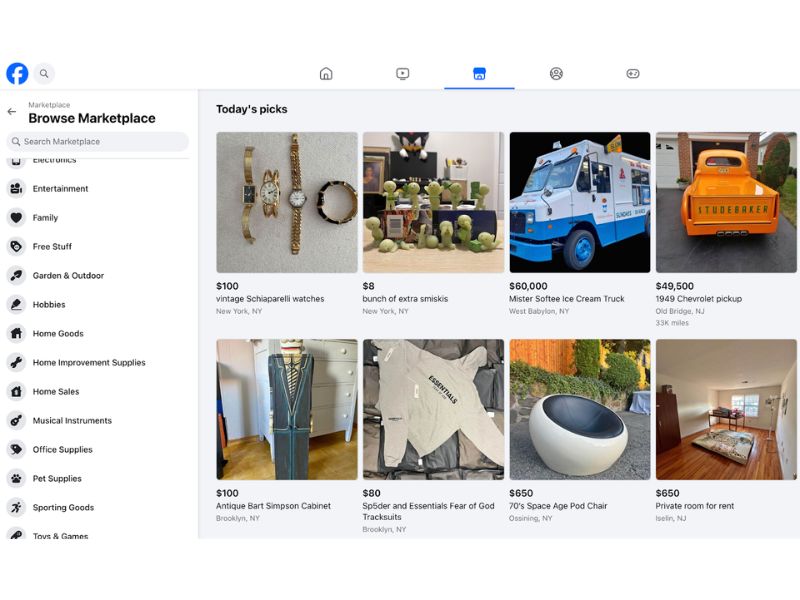
Task: Open the Watch video tab icon
Action: click(x=403, y=73)
